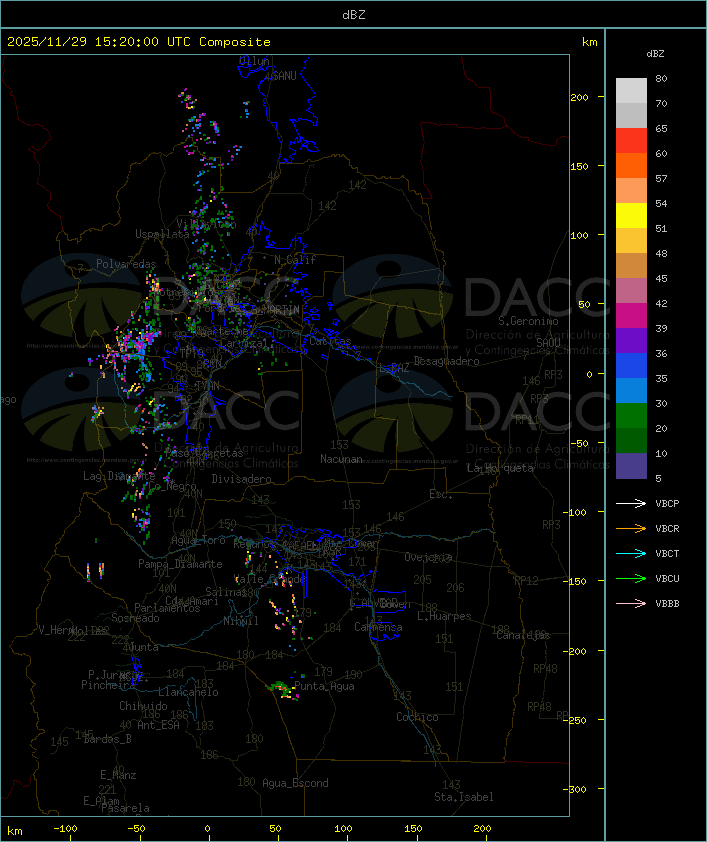This screenshot has height=842, width=707.
Task: Pick the bright yellow 51–54 dBZ swatch
Action: (x=631, y=216)
